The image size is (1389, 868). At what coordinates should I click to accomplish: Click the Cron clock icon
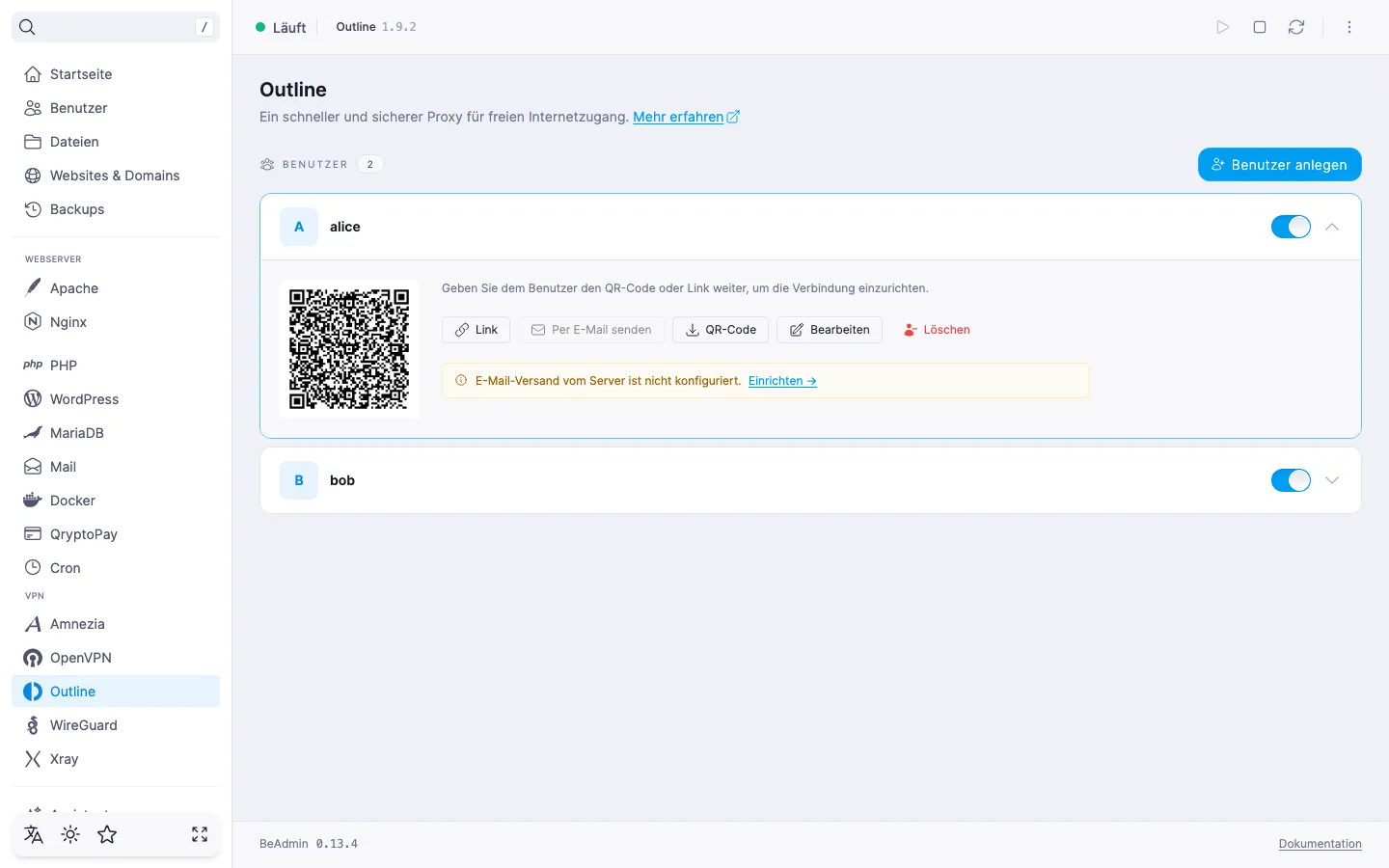coord(33,568)
